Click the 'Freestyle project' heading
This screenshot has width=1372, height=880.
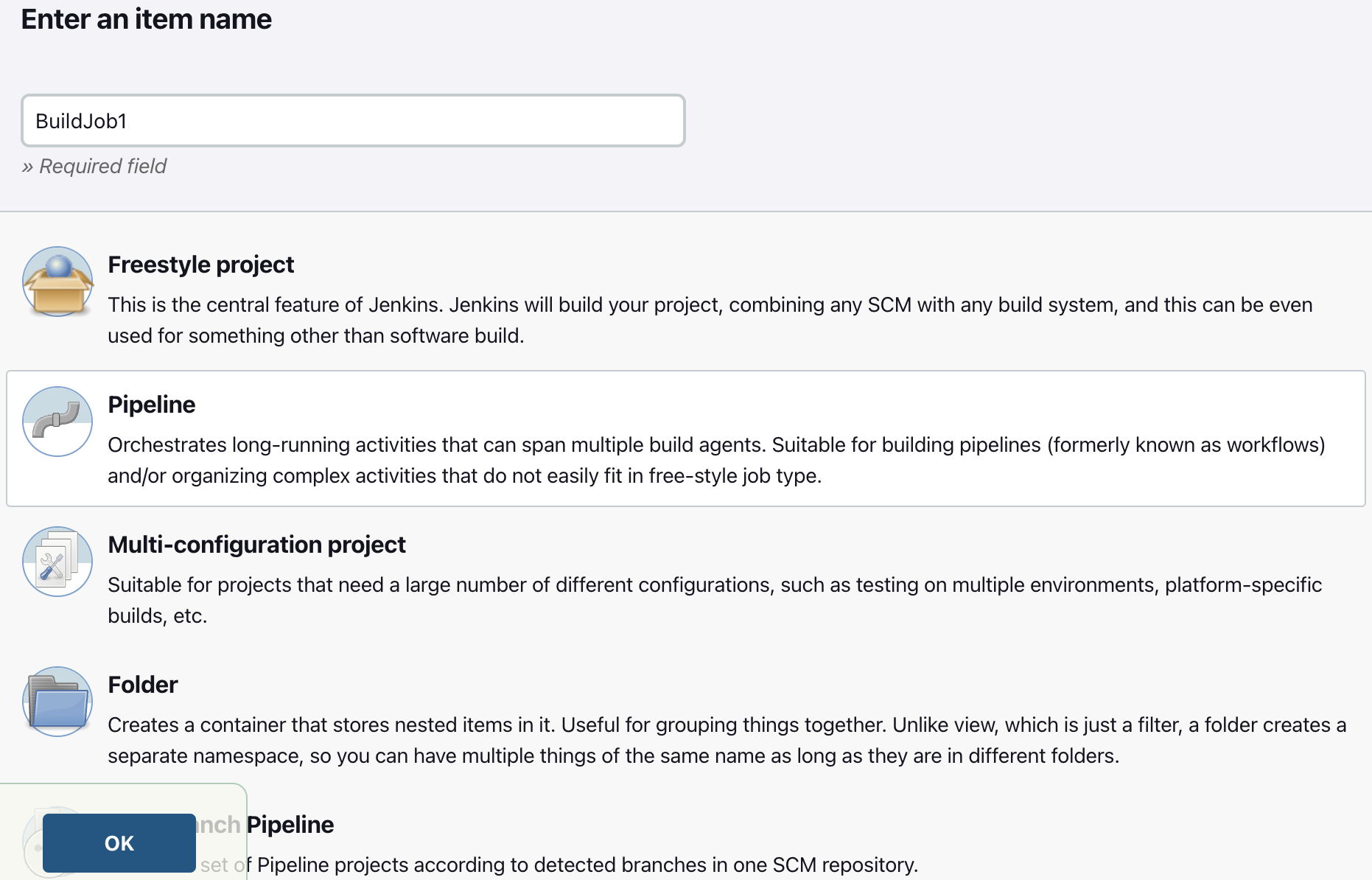point(200,264)
